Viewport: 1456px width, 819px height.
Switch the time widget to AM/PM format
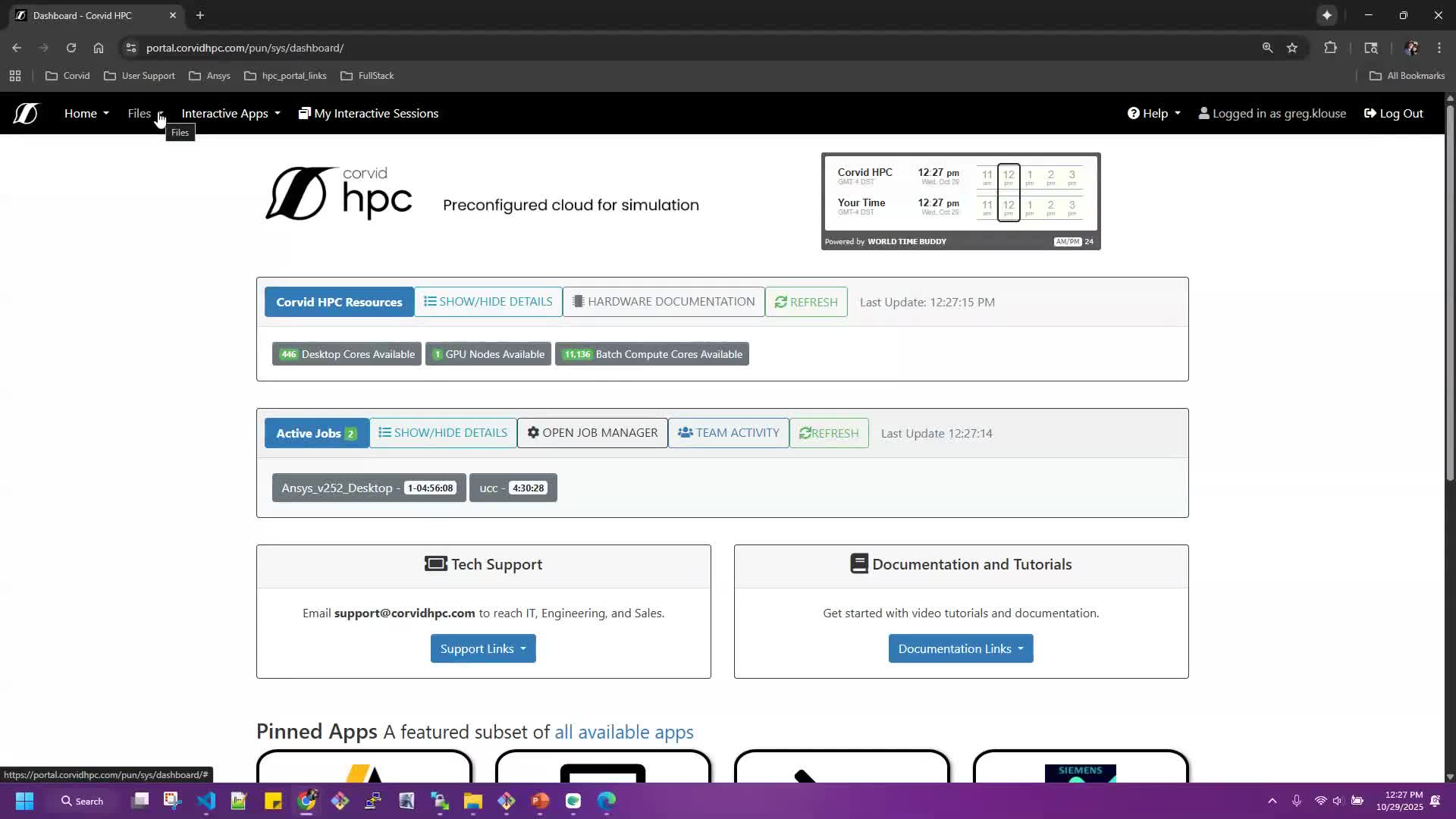pos(1067,242)
